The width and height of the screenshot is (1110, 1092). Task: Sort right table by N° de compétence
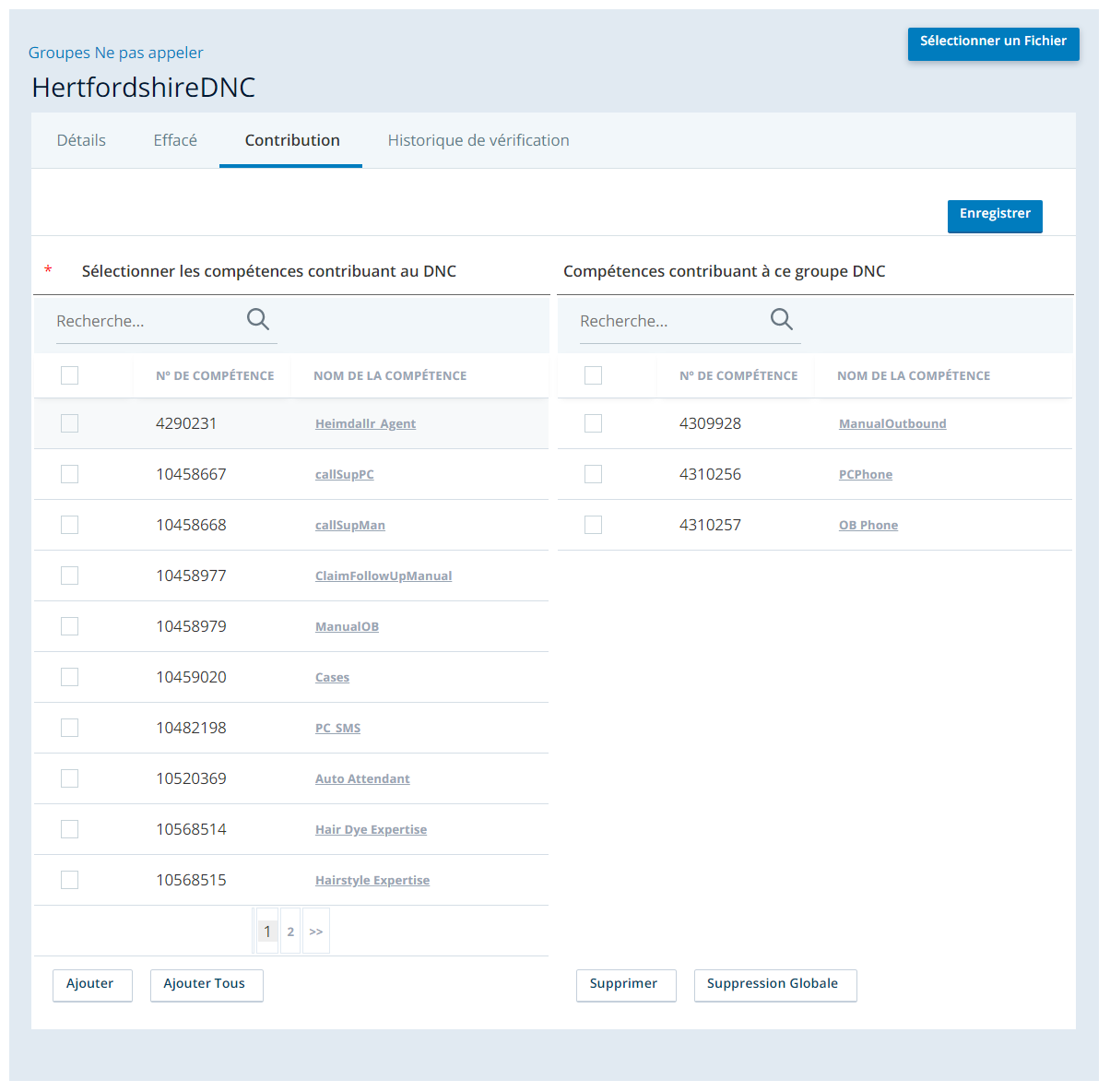pos(738,375)
